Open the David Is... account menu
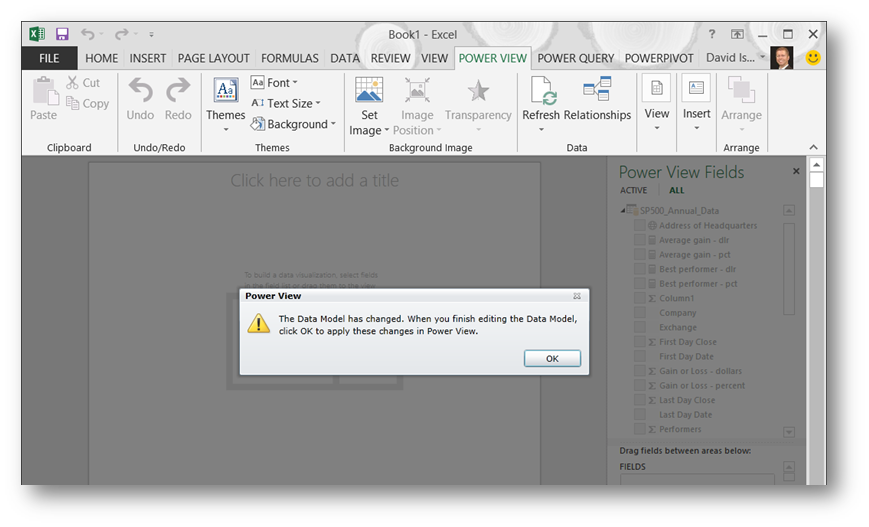869x527 pixels. (x=735, y=58)
